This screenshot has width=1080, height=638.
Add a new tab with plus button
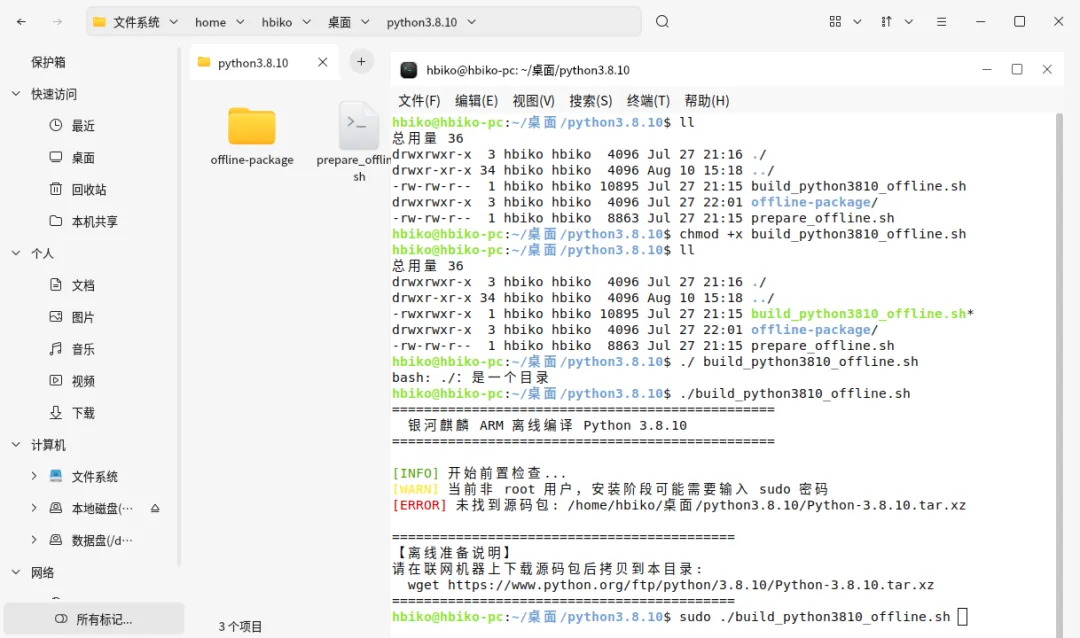click(361, 61)
